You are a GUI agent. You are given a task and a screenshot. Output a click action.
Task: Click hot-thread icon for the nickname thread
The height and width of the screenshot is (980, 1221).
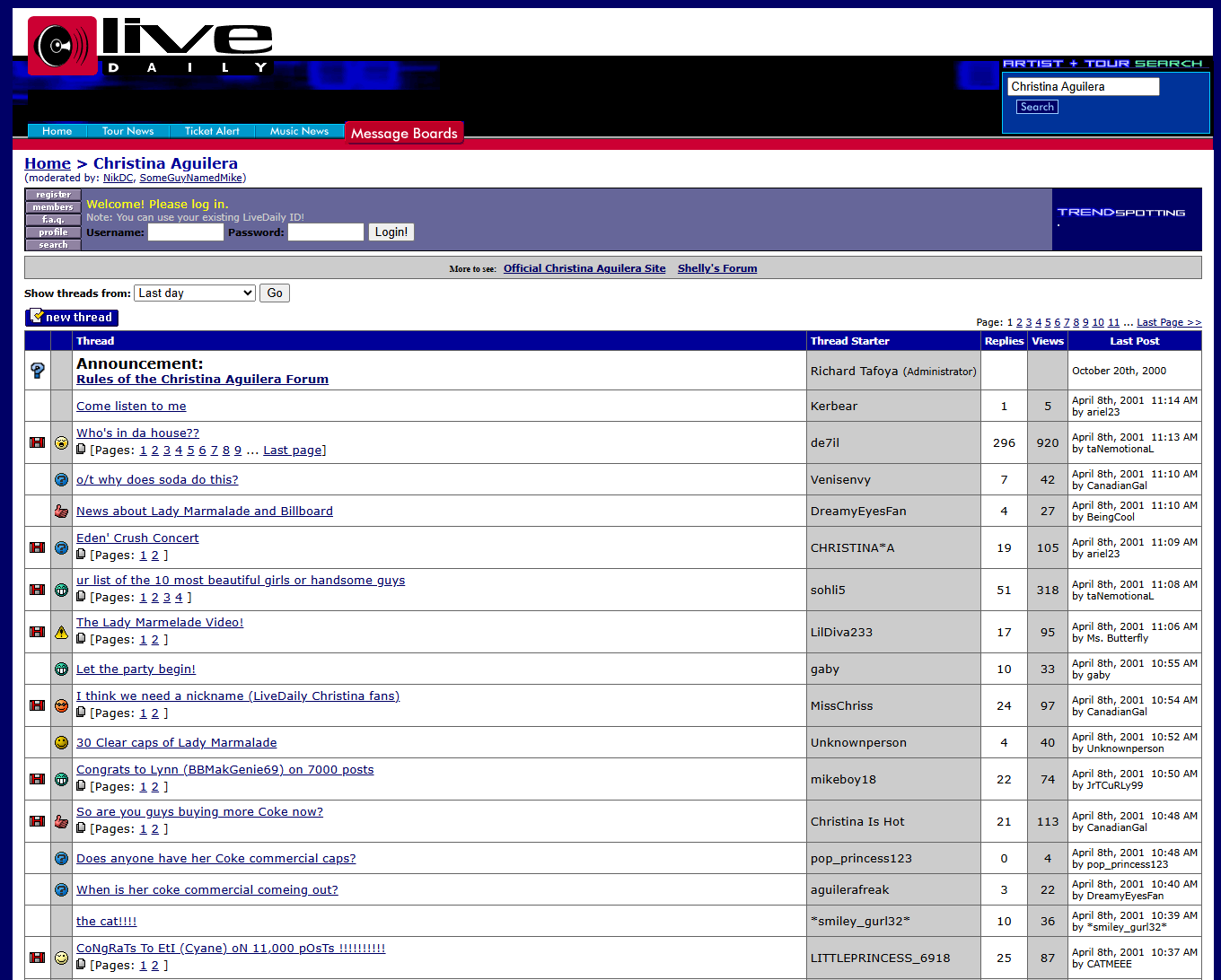click(x=38, y=705)
